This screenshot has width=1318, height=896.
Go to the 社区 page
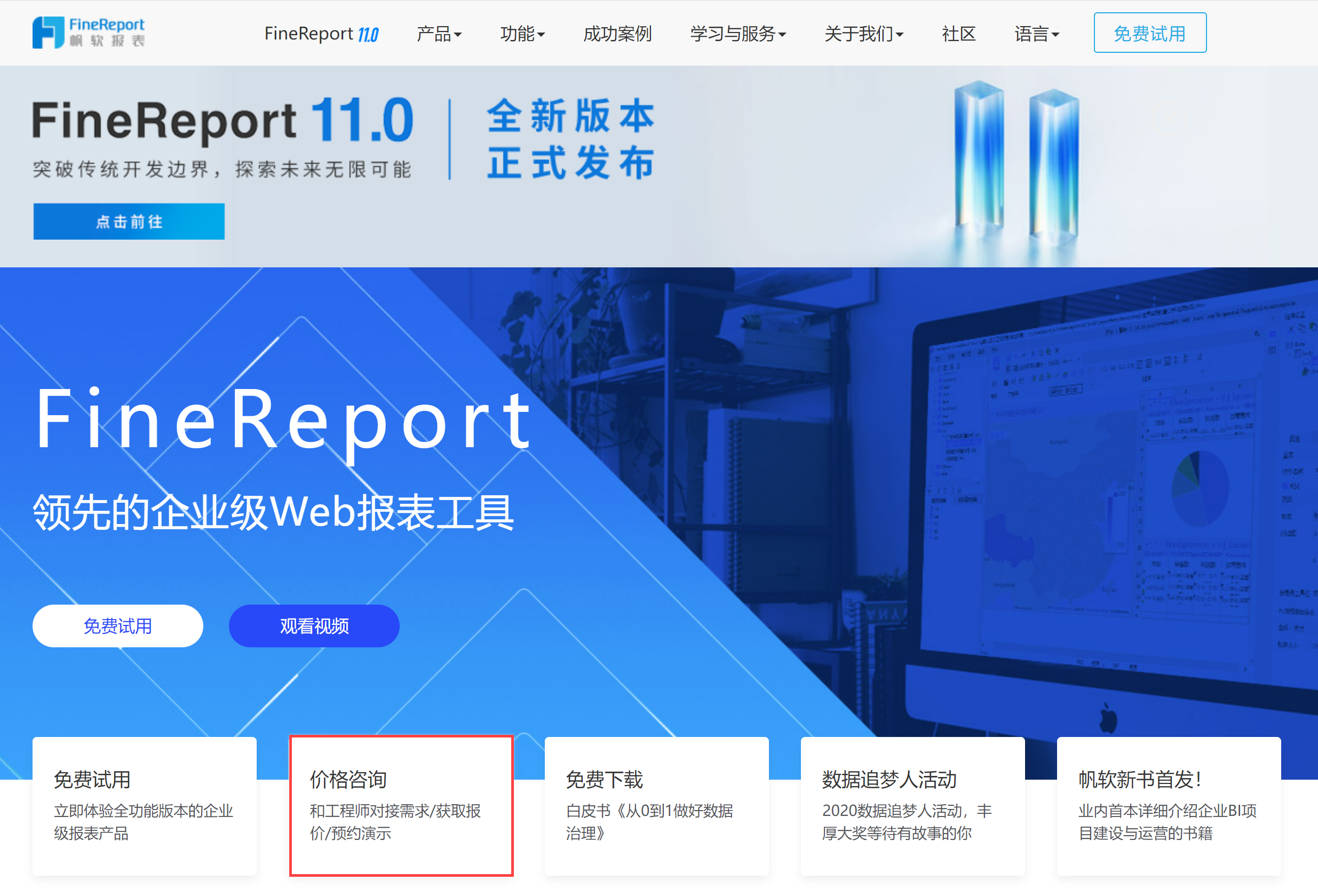point(958,34)
